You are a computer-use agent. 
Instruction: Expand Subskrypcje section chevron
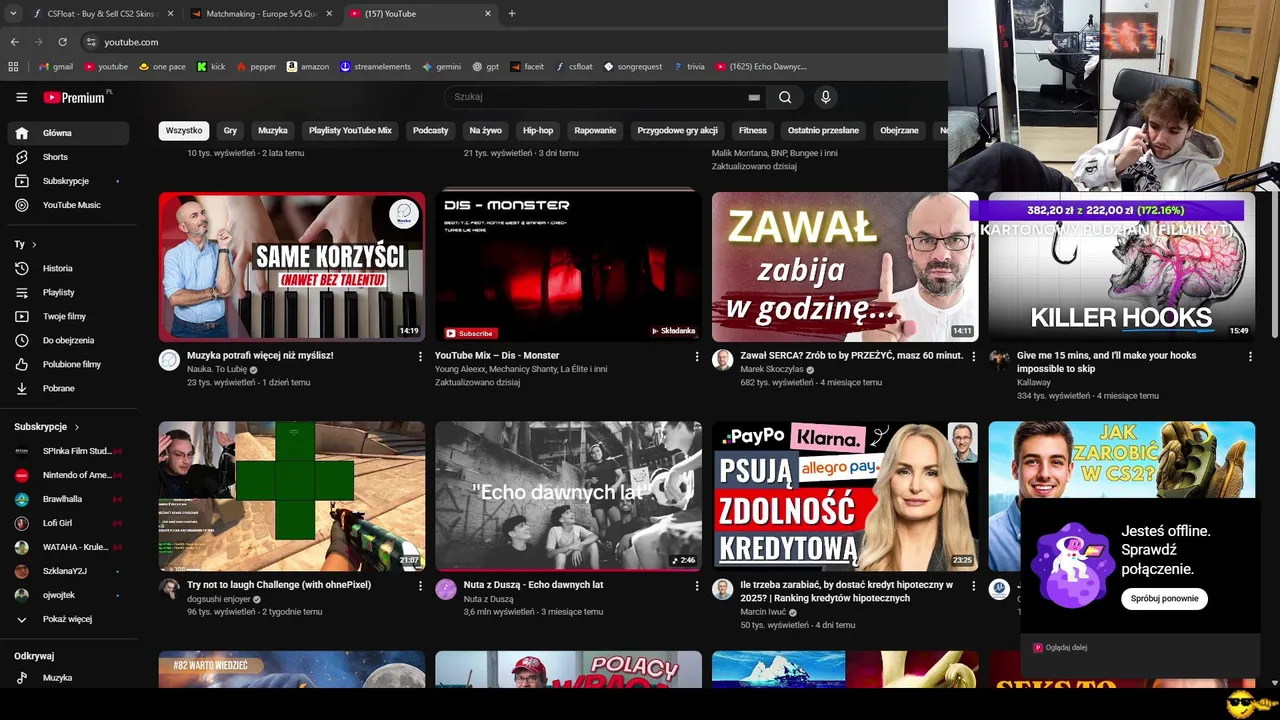[x=76, y=427]
